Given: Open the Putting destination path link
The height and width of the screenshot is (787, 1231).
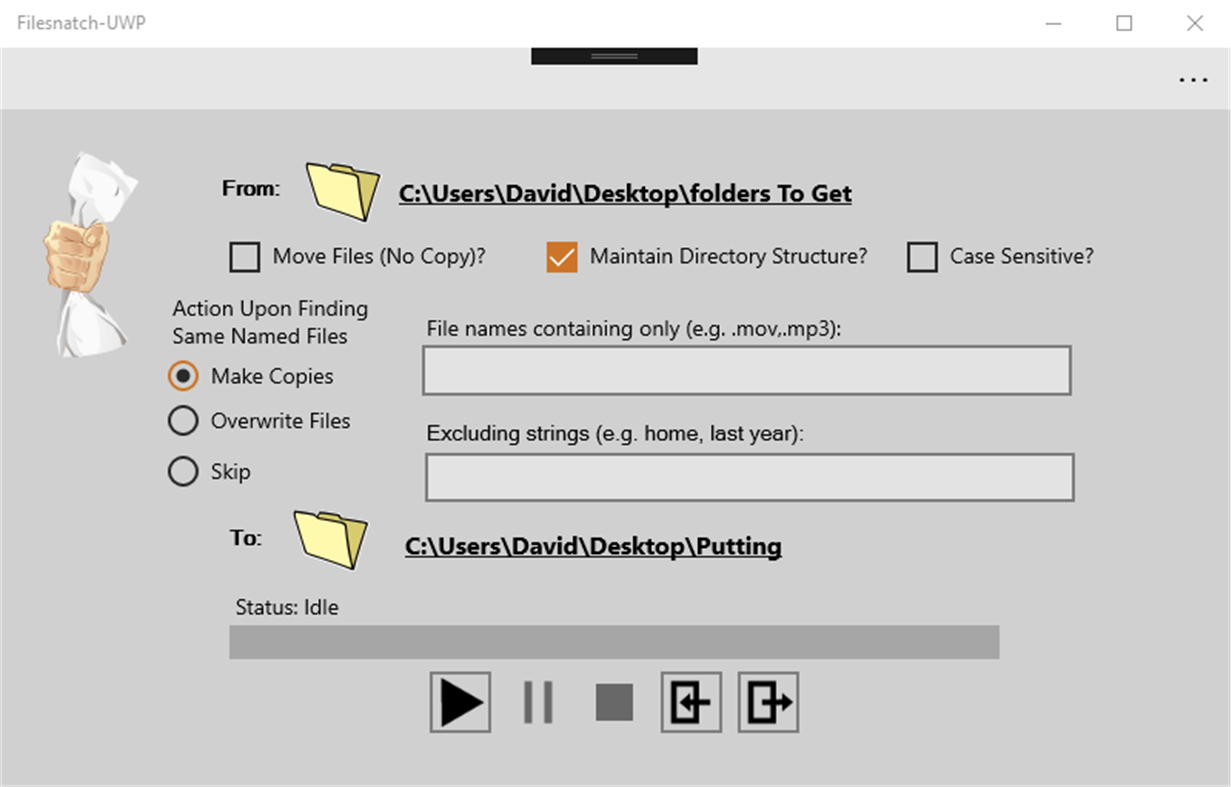Looking at the screenshot, I should tap(592, 546).
